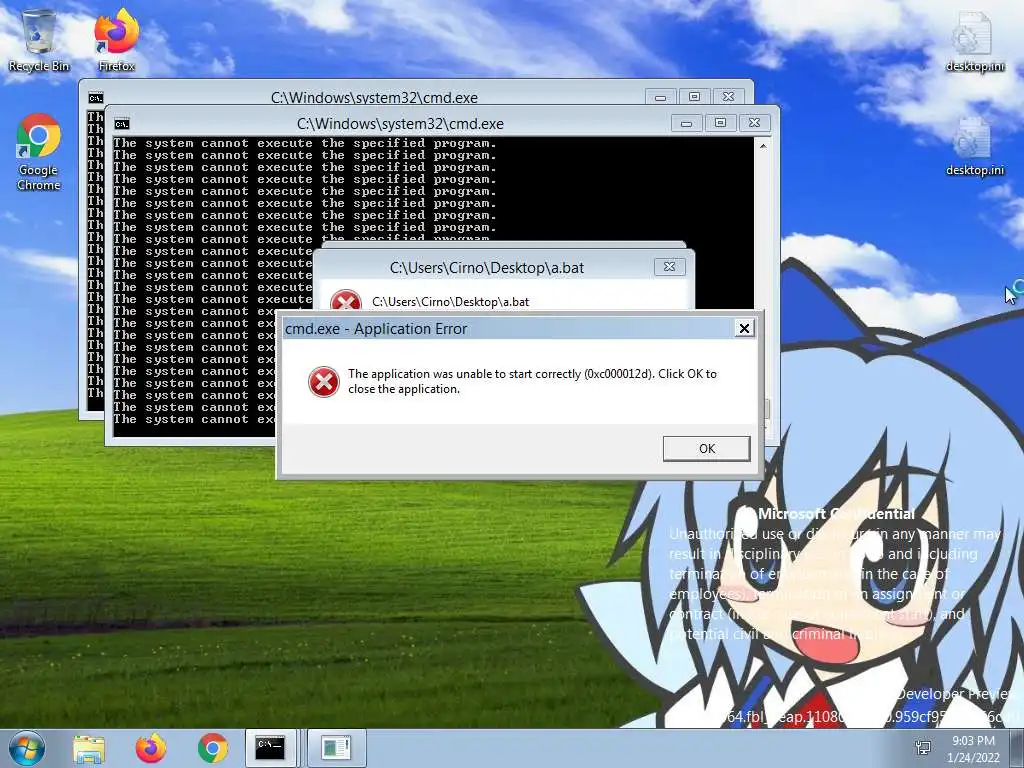
Task: Open File Explorer from the taskbar
Action: pos(89,748)
